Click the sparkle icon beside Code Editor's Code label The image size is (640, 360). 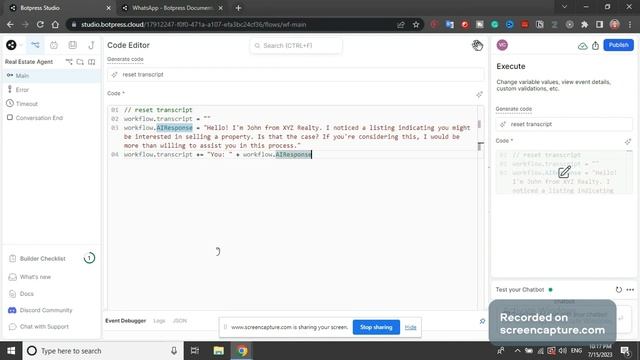tap(479, 94)
